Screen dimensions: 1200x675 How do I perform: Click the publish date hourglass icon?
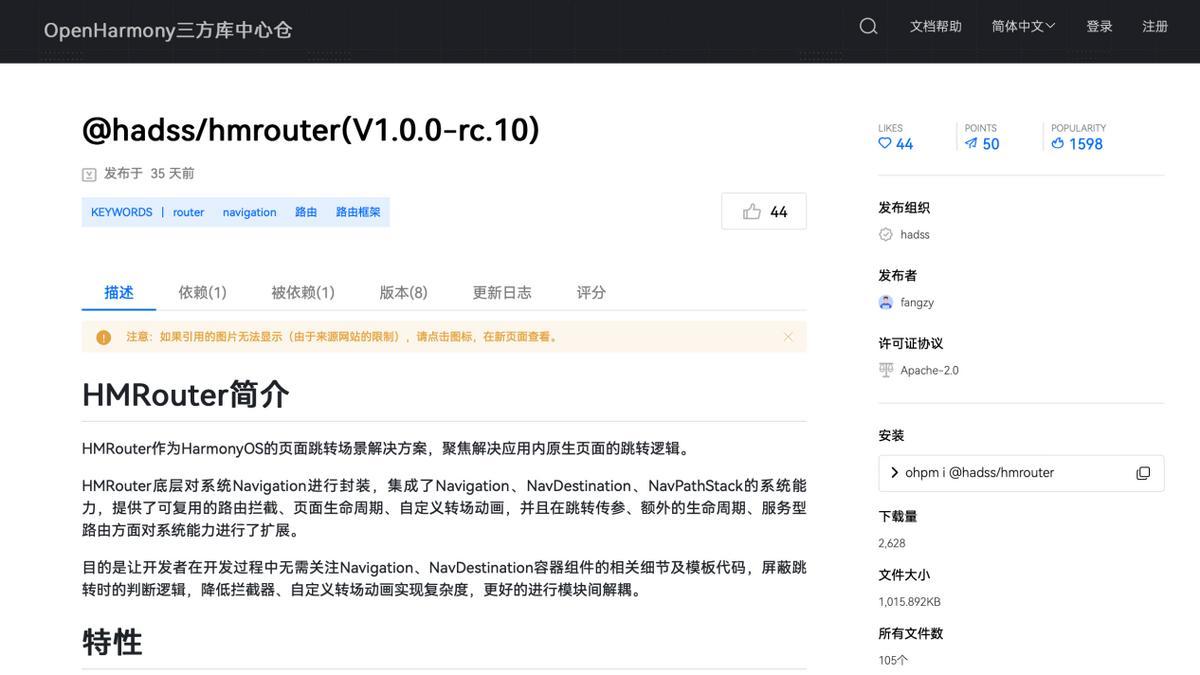pyautogui.click(x=89, y=174)
